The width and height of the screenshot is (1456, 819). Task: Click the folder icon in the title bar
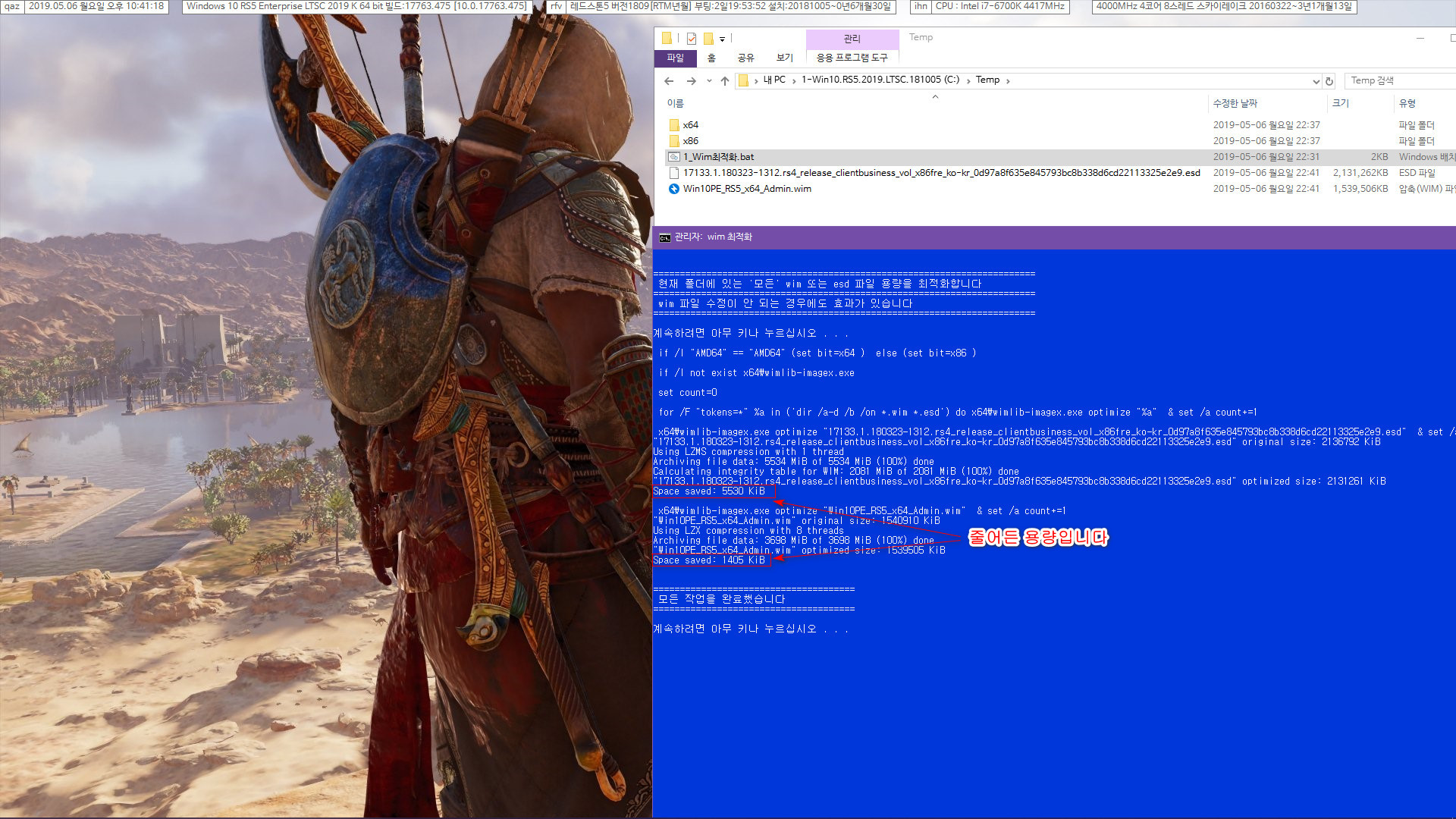667,38
